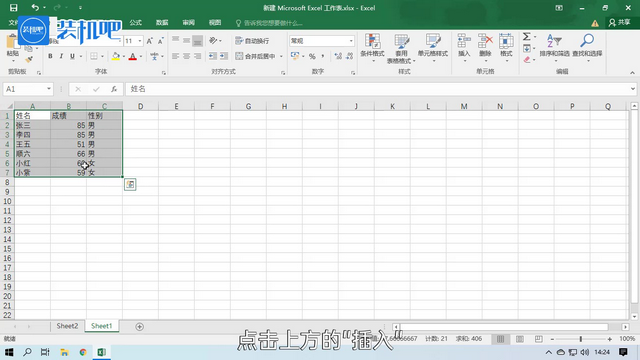Open the Name Box dropdown
The image size is (640, 360).
pos(49,89)
